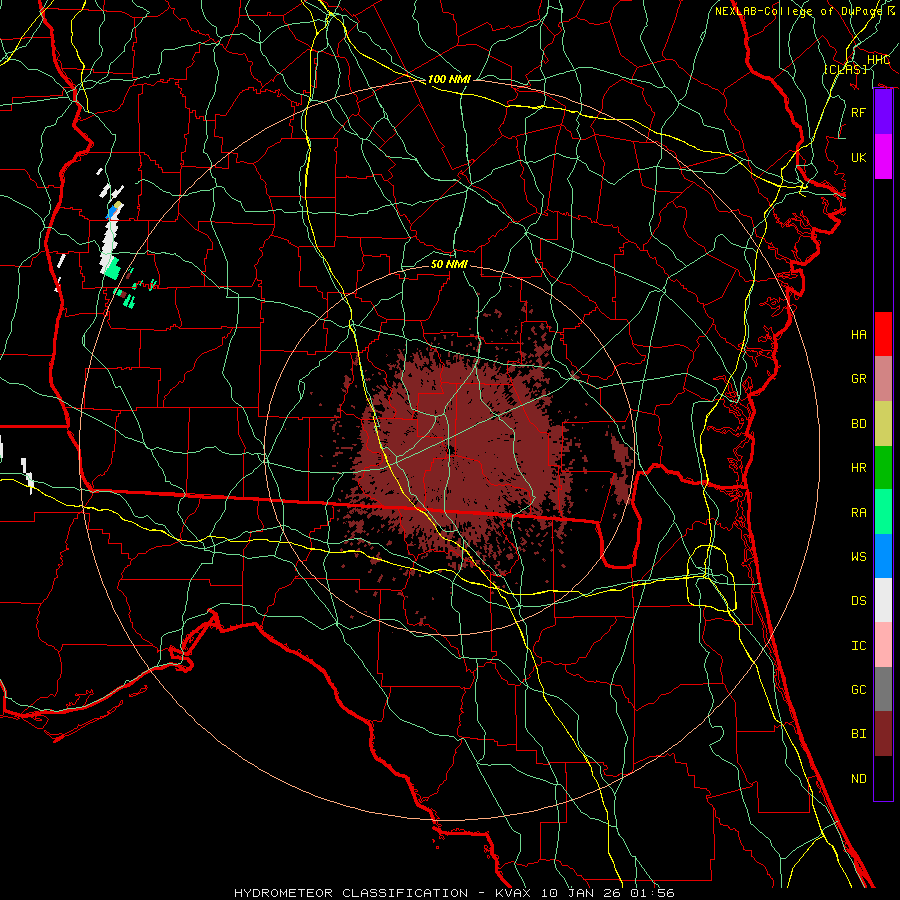This screenshot has width=900, height=900.
Task: Click the 'HHC' product label
Action: pos(878,60)
